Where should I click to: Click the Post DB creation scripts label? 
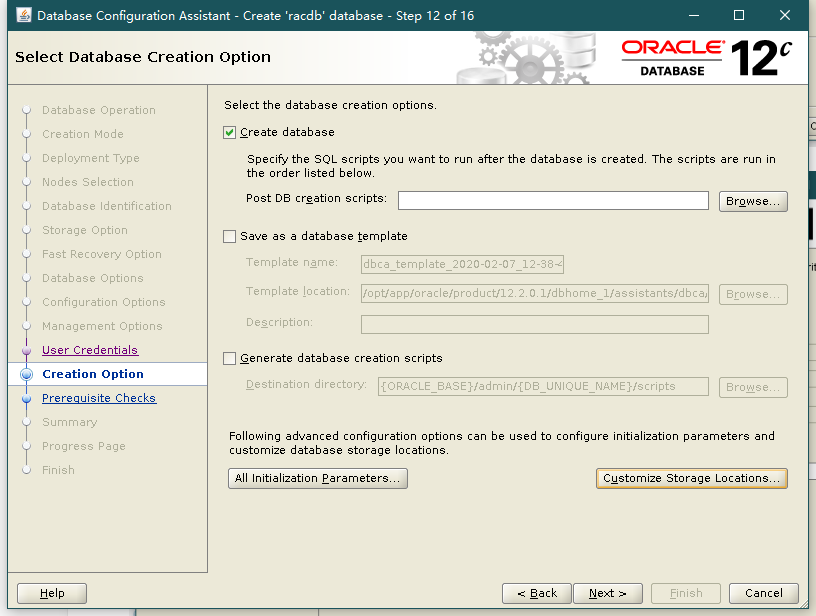pos(316,199)
